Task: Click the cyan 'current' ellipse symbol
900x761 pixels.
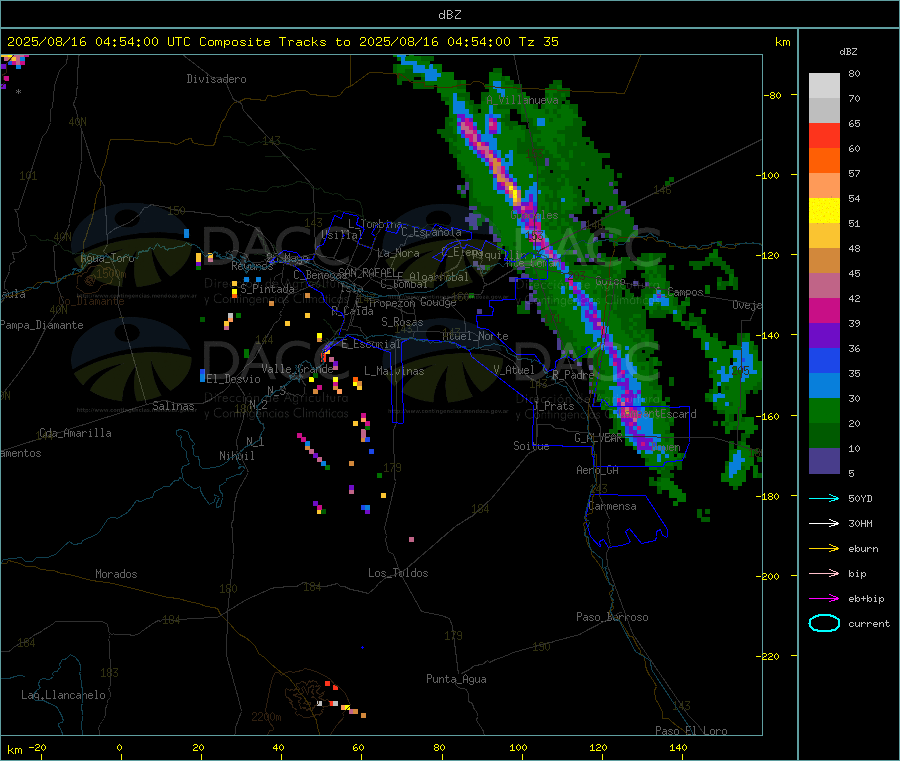Action: [x=824, y=623]
